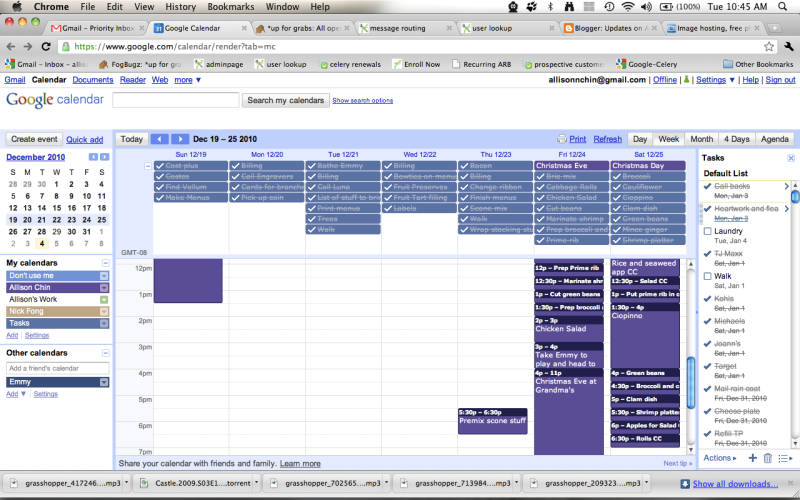Screen dimensions: 800x500
Task: Go to previous week arrow button
Action: pyautogui.click(x=160, y=139)
